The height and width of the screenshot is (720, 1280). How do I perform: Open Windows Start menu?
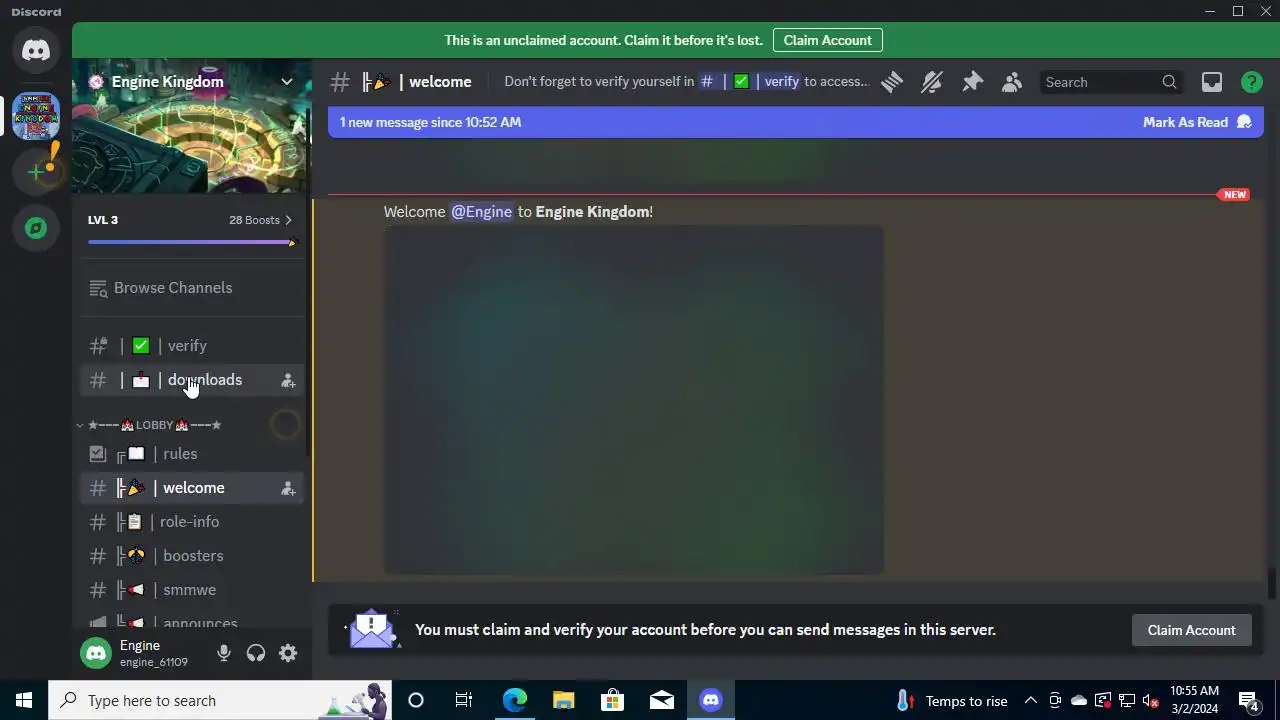click(x=24, y=700)
